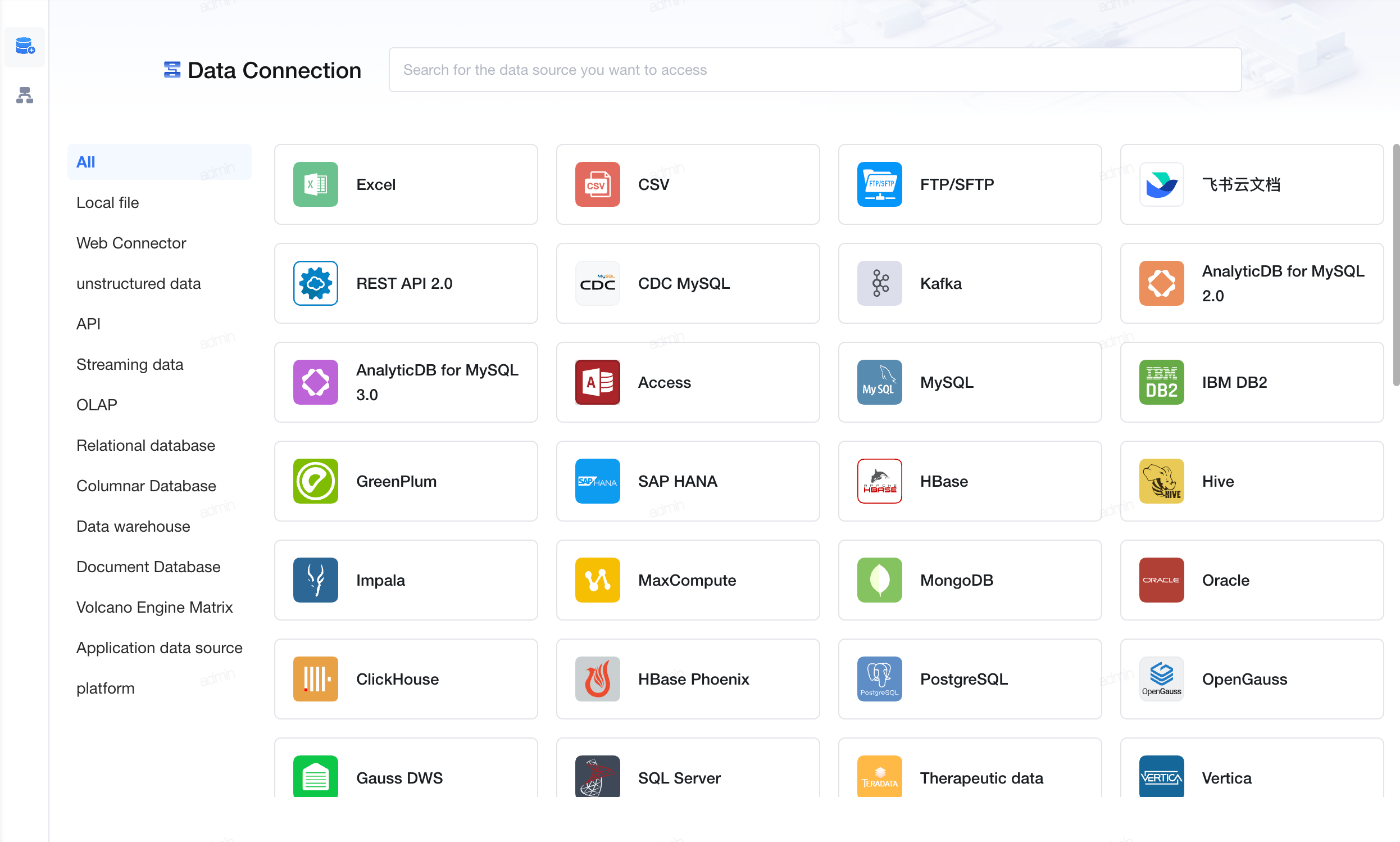
Task: Select the MySQL dolphin icon
Action: tap(879, 382)
